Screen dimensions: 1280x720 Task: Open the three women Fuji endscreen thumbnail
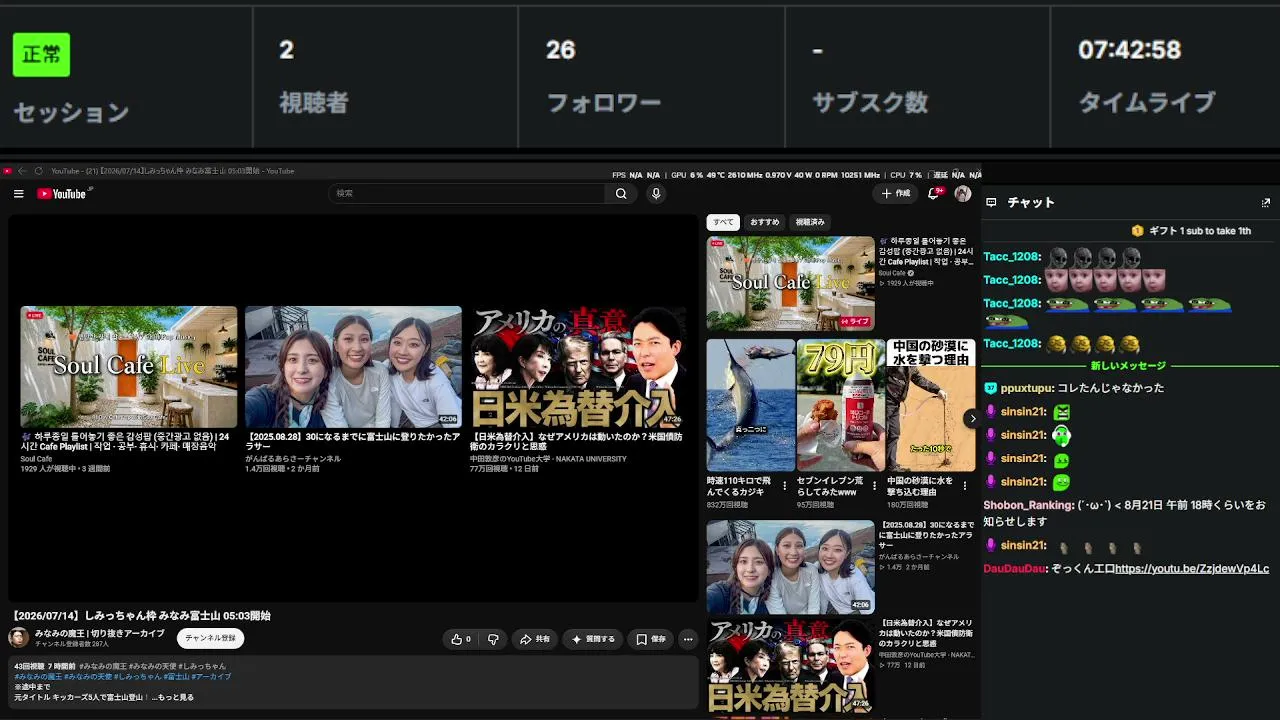pyautogui.click(x=353, y=367)
